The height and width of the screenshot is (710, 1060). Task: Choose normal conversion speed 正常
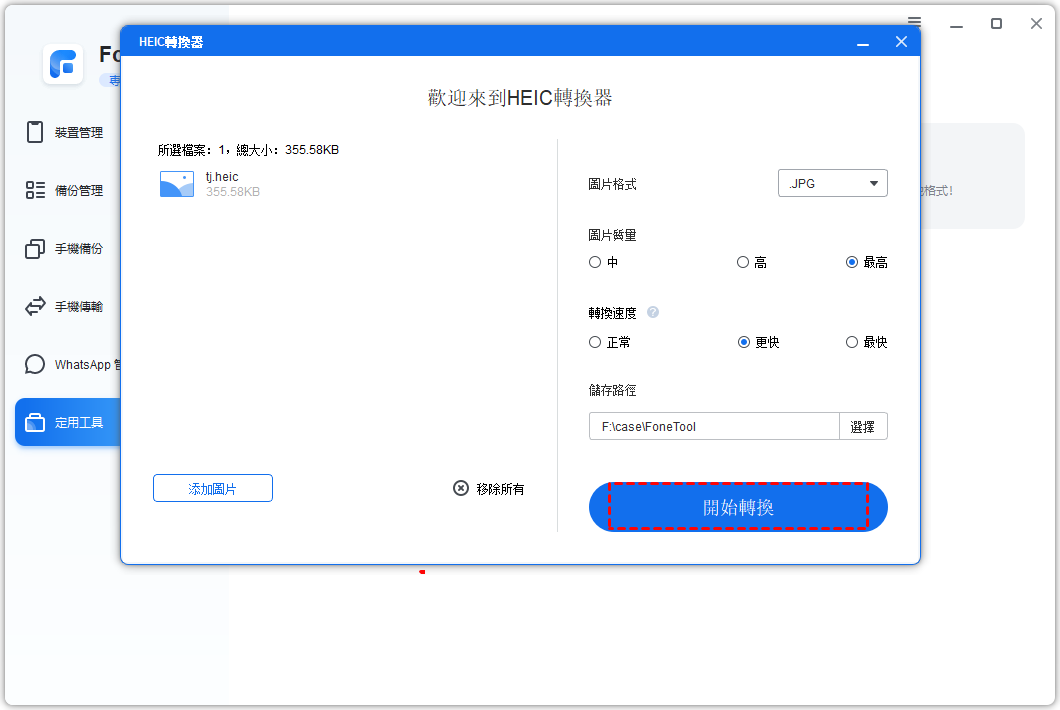point(596,342)
